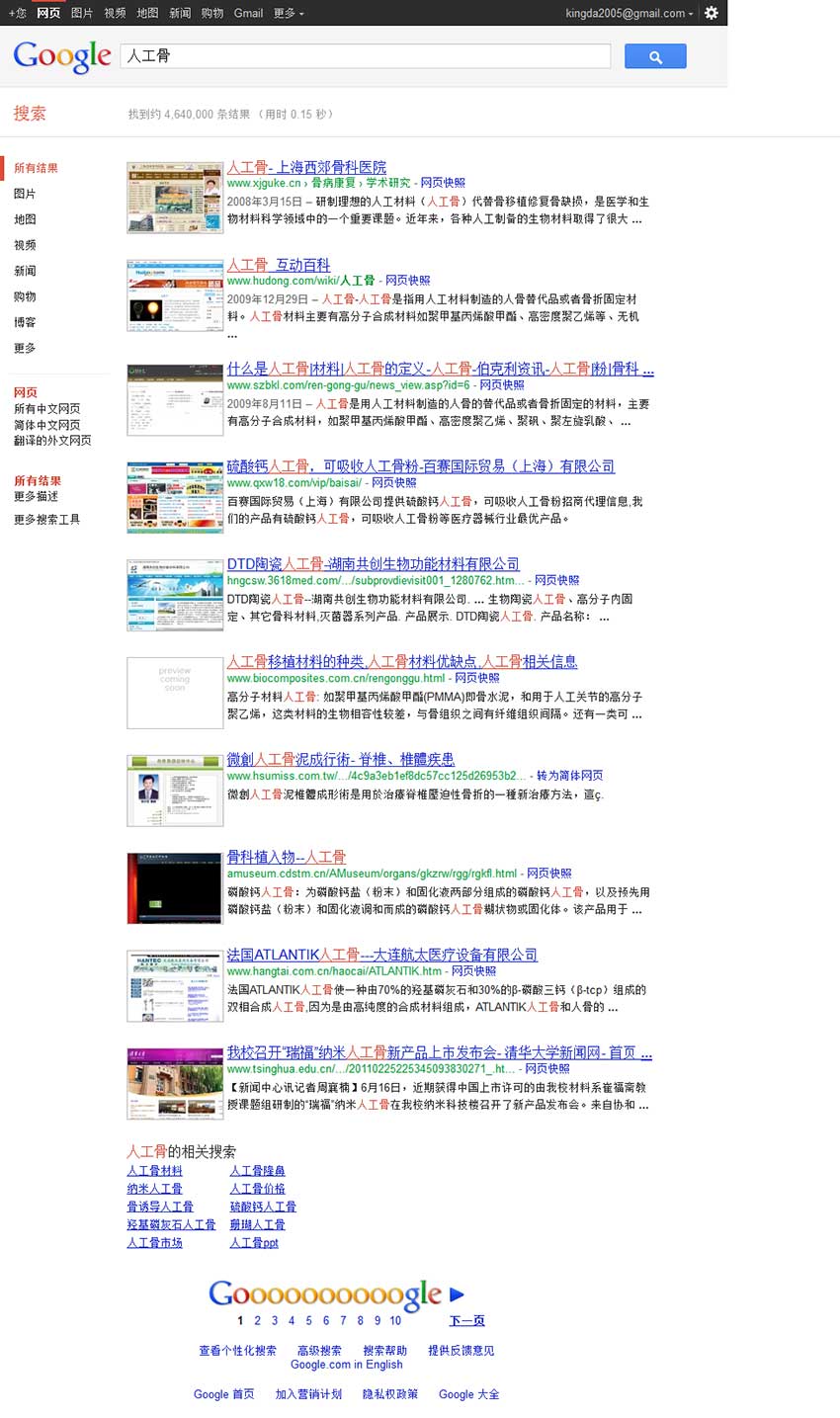Filter by 简体中文网页
The width and height of the screenshot is (840, 1418).
(x=47, y=424)
